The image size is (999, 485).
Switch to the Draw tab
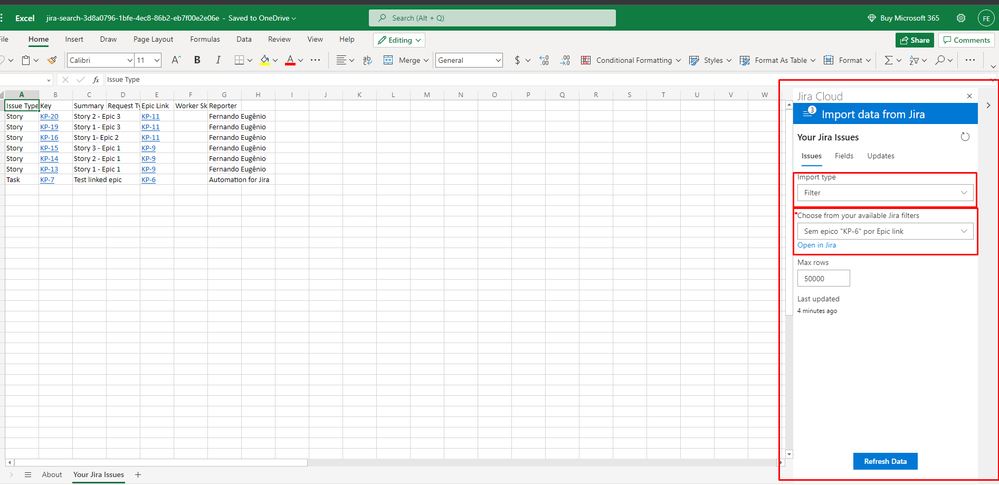coord(108,39)
